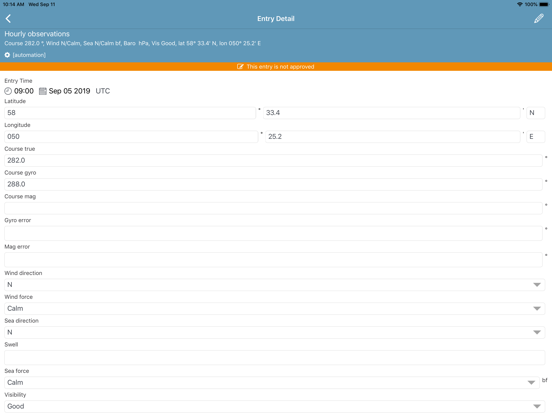The image size is (552, 414).
Task: Tap the Course true field 282.0
Action: pos(273,161)
